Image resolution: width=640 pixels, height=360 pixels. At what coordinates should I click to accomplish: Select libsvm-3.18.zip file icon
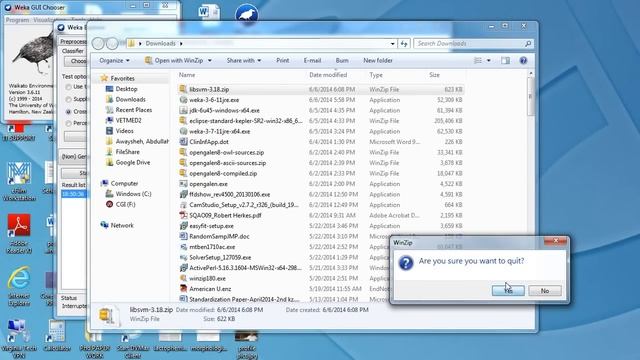(x=183, y=89)
